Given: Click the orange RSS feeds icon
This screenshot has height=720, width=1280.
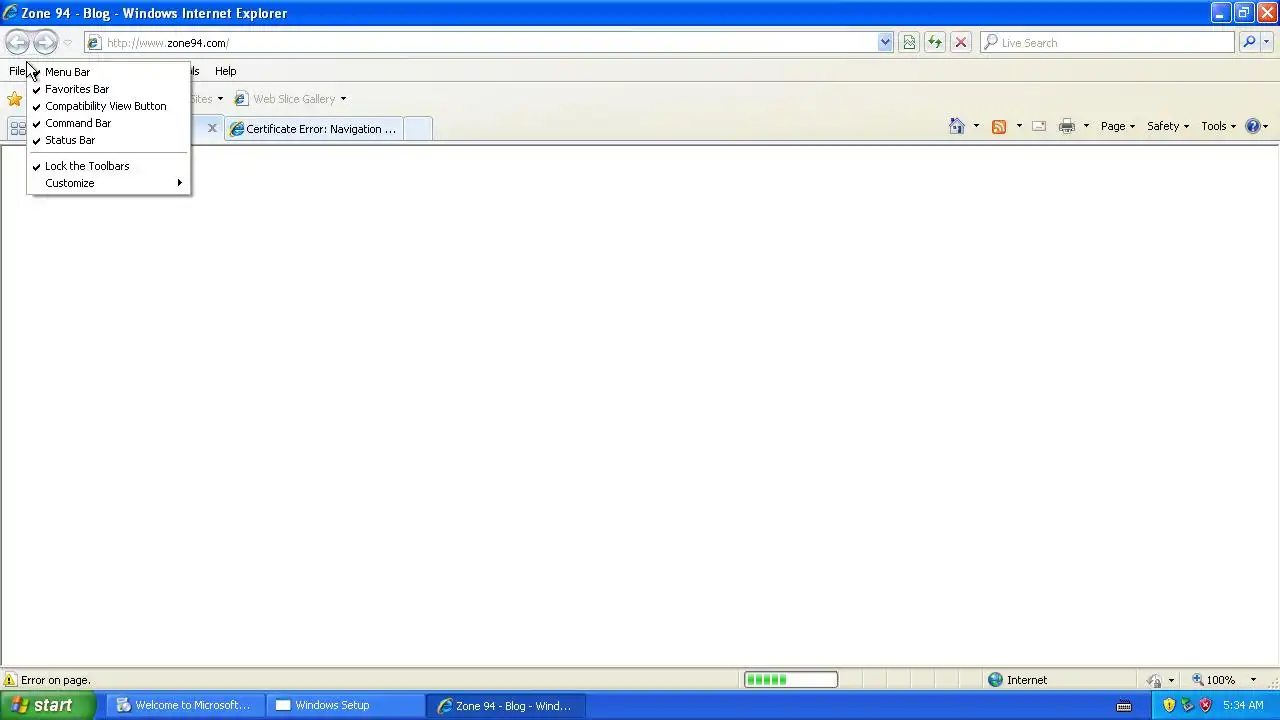Looking at the screenshot, I should click(x=998, y=126).
